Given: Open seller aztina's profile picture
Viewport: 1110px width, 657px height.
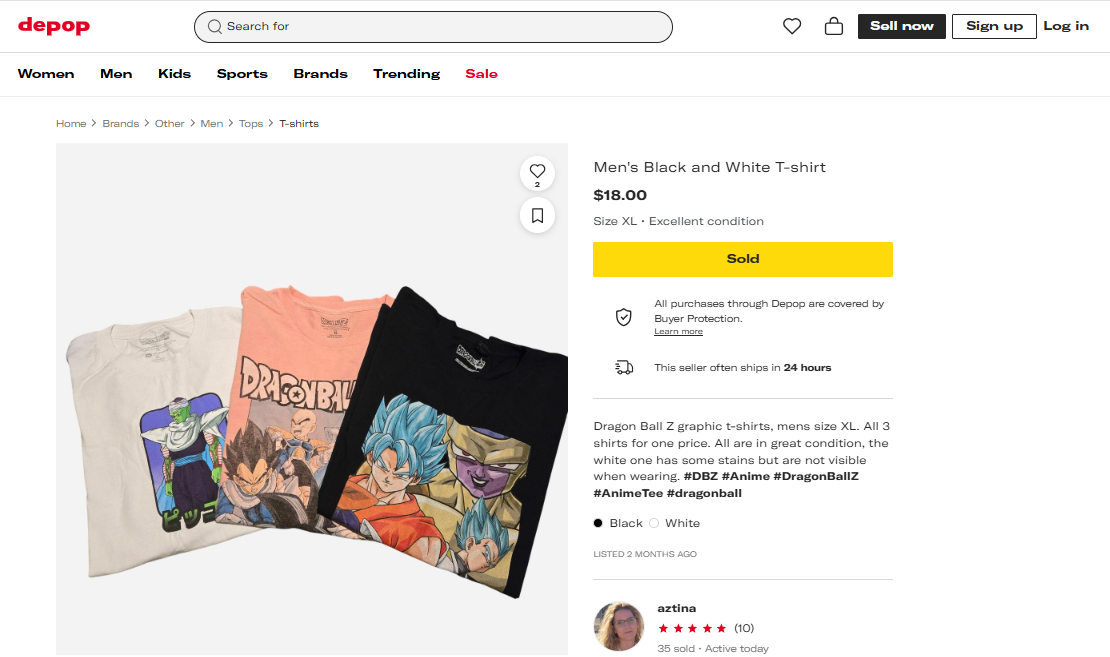Looking at the screenshot, I should 619,626.
